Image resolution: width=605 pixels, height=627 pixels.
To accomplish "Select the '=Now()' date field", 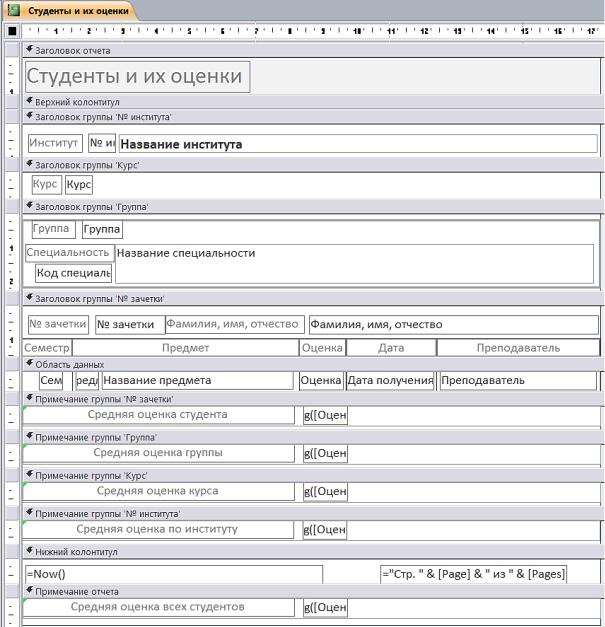I will 174,574.
